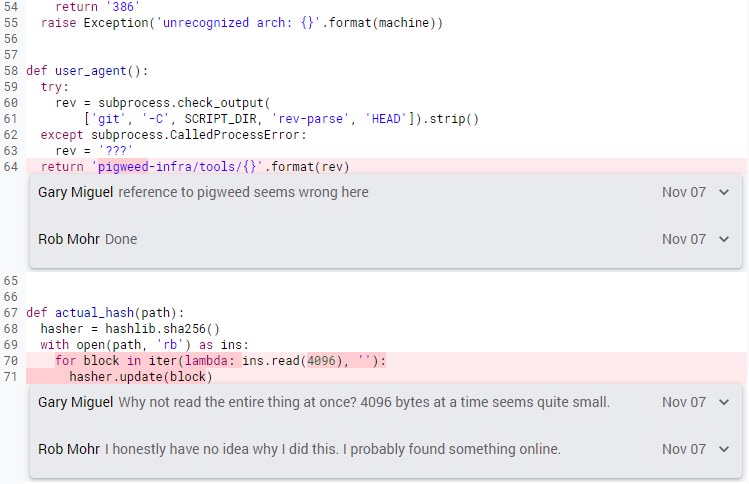Click Rob Mohr's name on Done reply
The height and width of the screenshot is (484, 749).
69,239
